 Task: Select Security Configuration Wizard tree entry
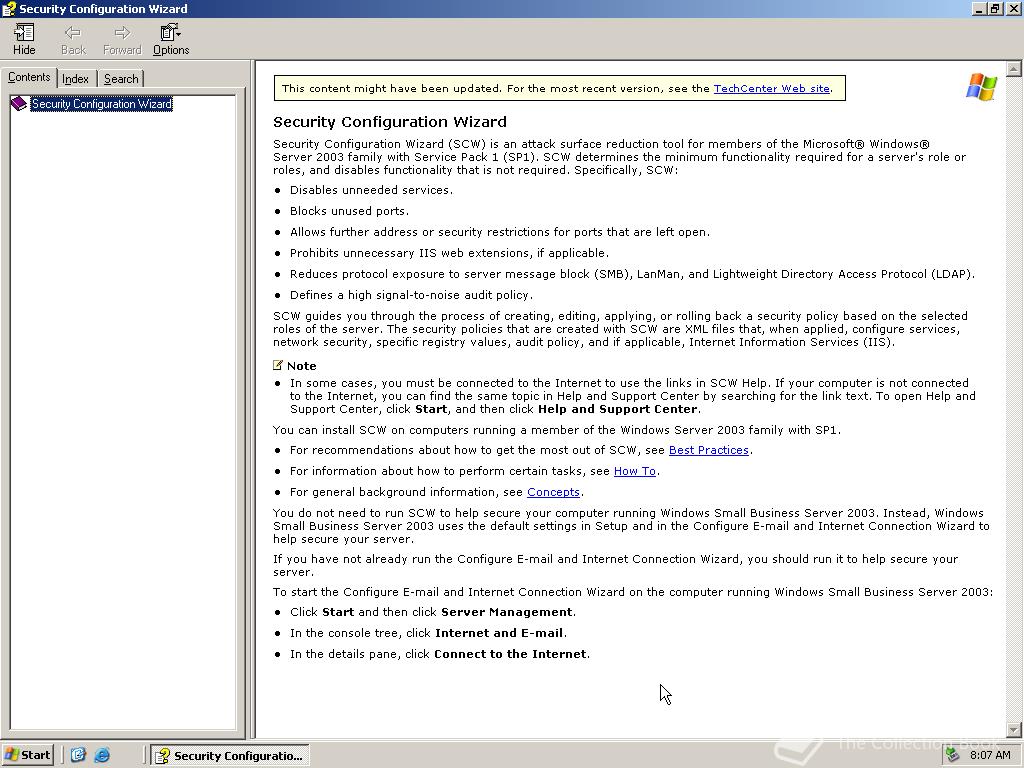click(101, 104)
